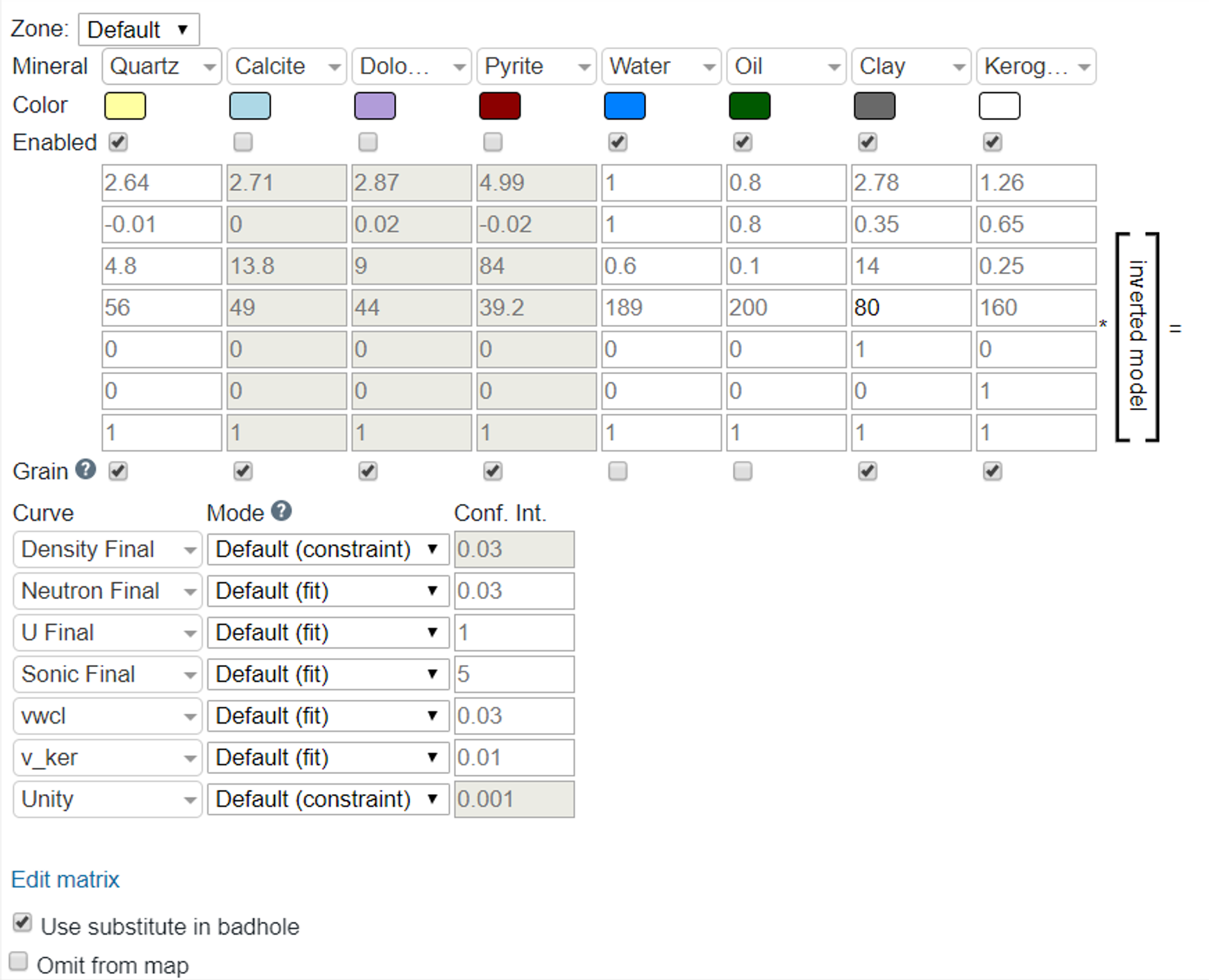Screen dimensions: 1209x980
Task: Open the Oil mineral dropdown
Action: [x=786, y=66]
